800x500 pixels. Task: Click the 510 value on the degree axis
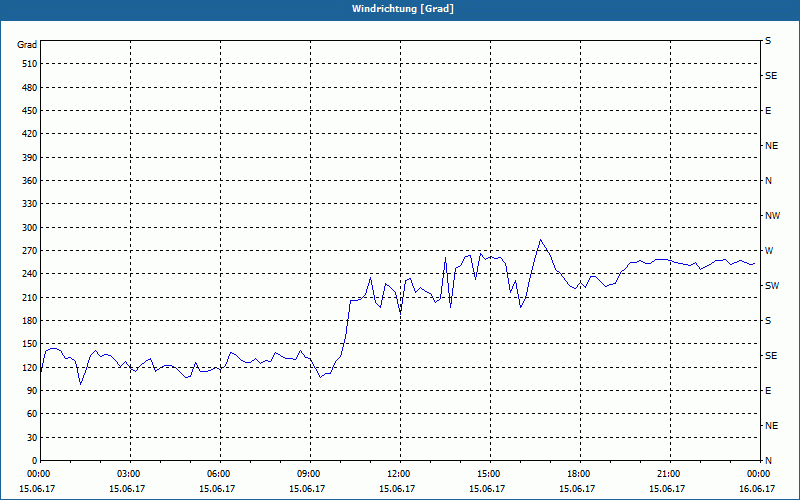(30, 64)
